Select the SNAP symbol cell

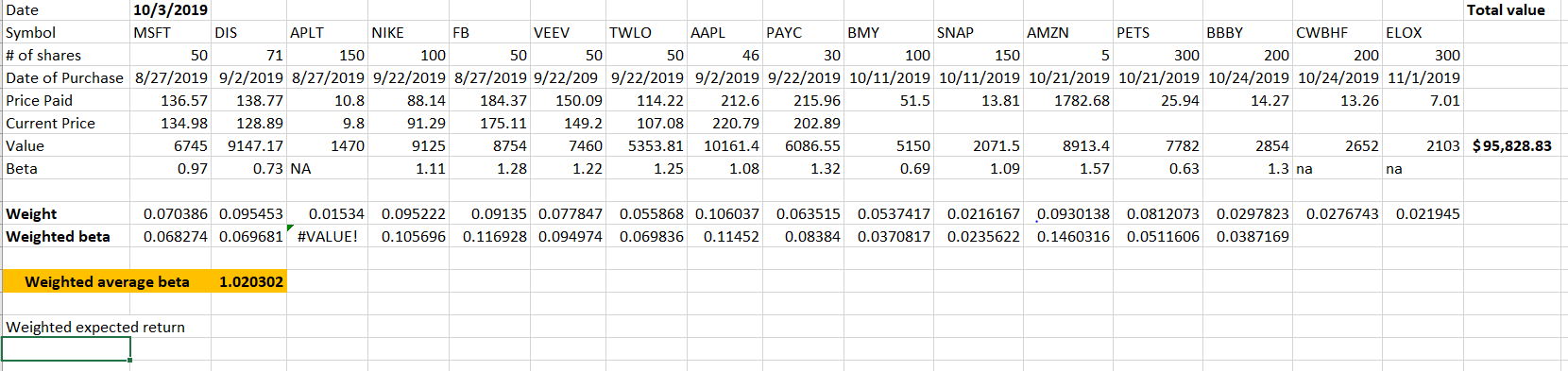pyautogui.click(x=979, y=32)
